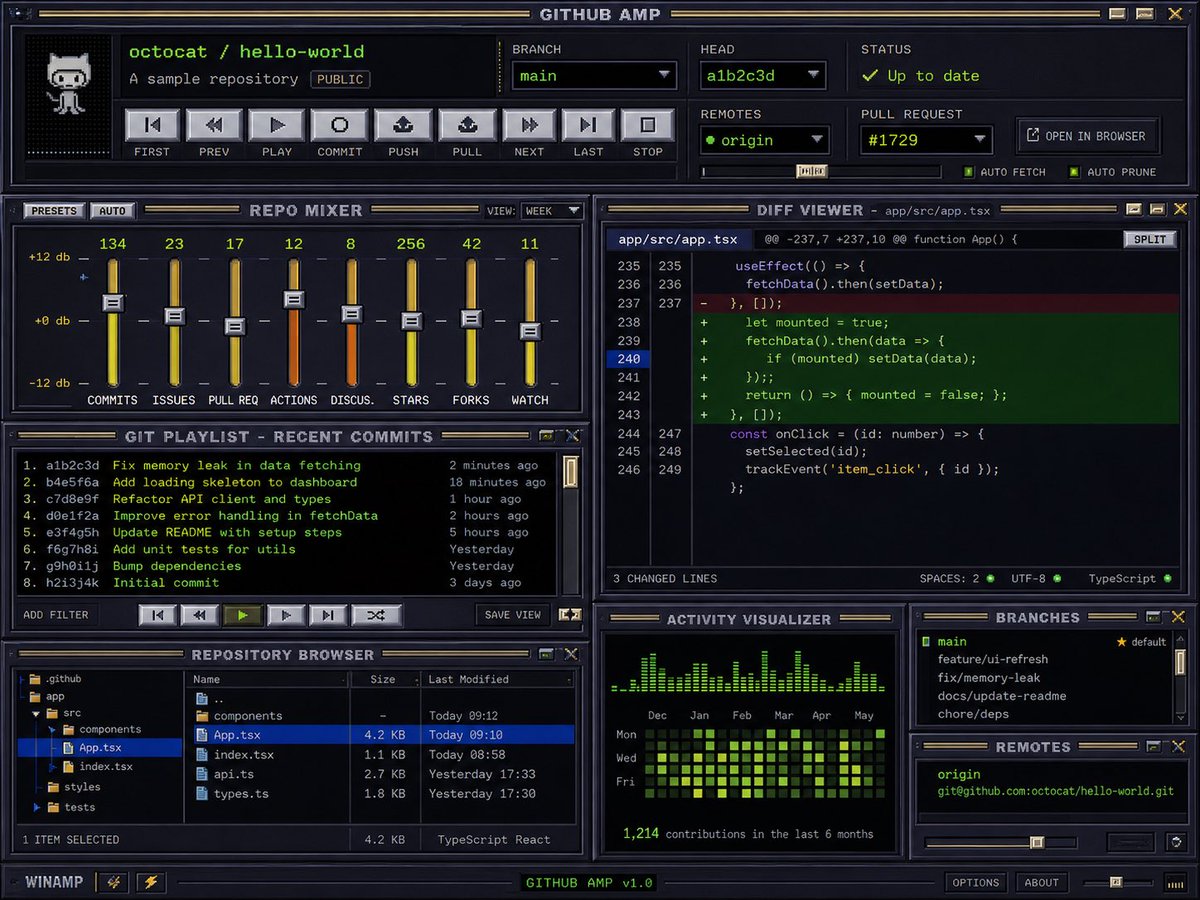Click the OPTIONS button in bottom bar
The height and width of the screenshot is (900, 1200).
(976, 882)
